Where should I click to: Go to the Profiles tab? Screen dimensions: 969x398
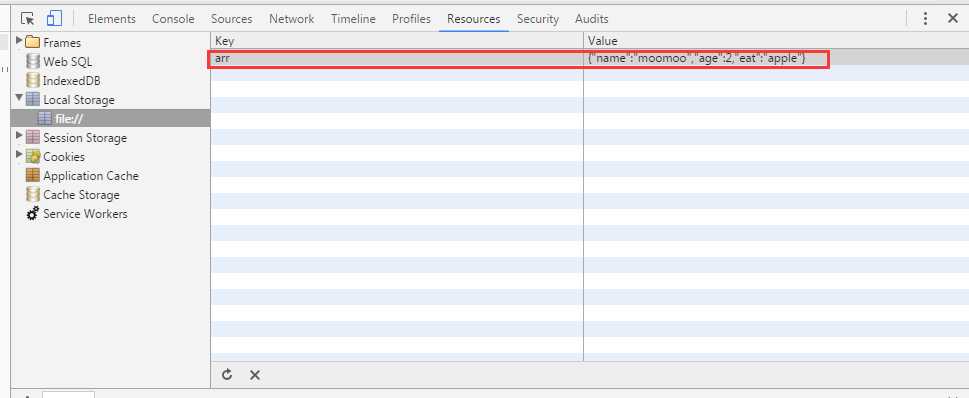click(x=412, y=19)
